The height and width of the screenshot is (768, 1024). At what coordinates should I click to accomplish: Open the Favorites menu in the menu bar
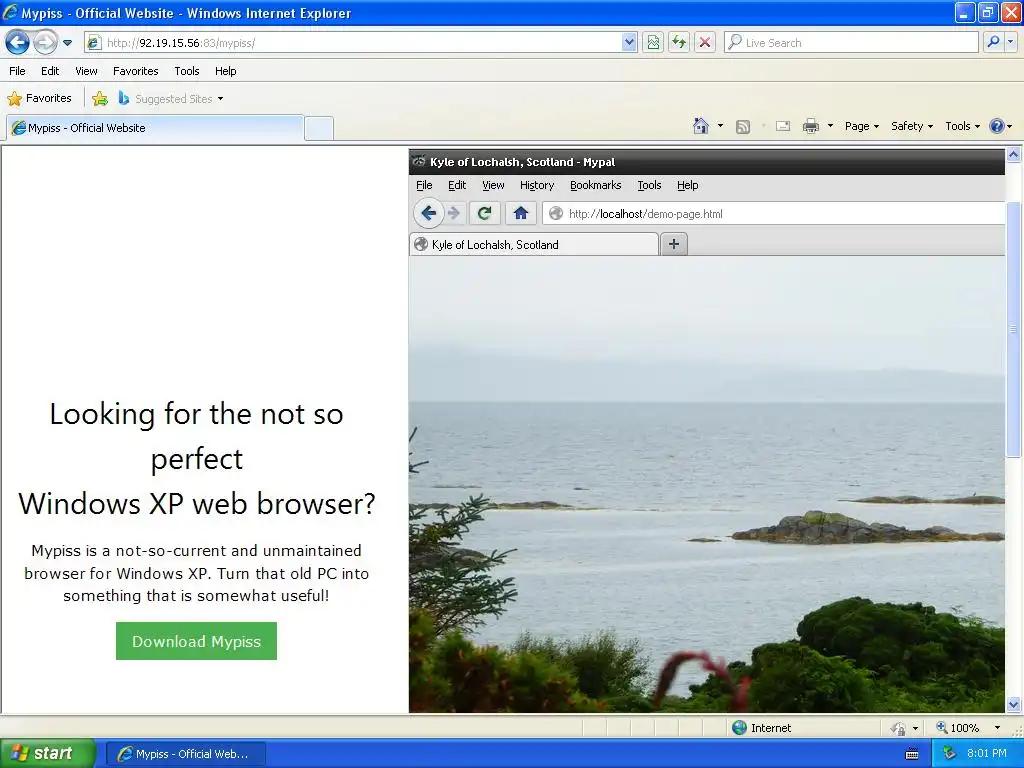[135, 71]
